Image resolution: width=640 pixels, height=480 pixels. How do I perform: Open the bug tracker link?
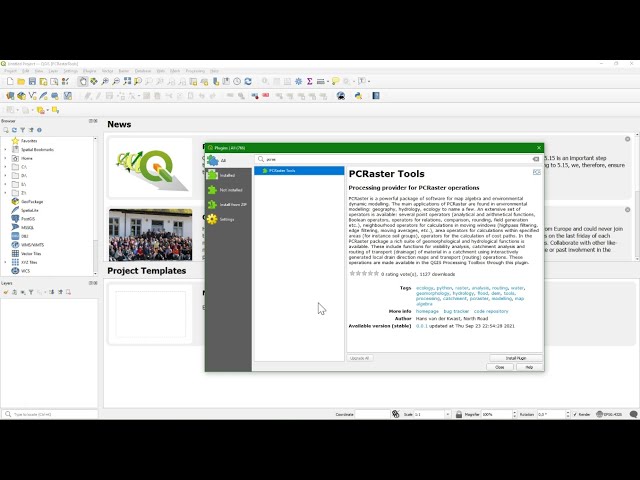(456, 311)
